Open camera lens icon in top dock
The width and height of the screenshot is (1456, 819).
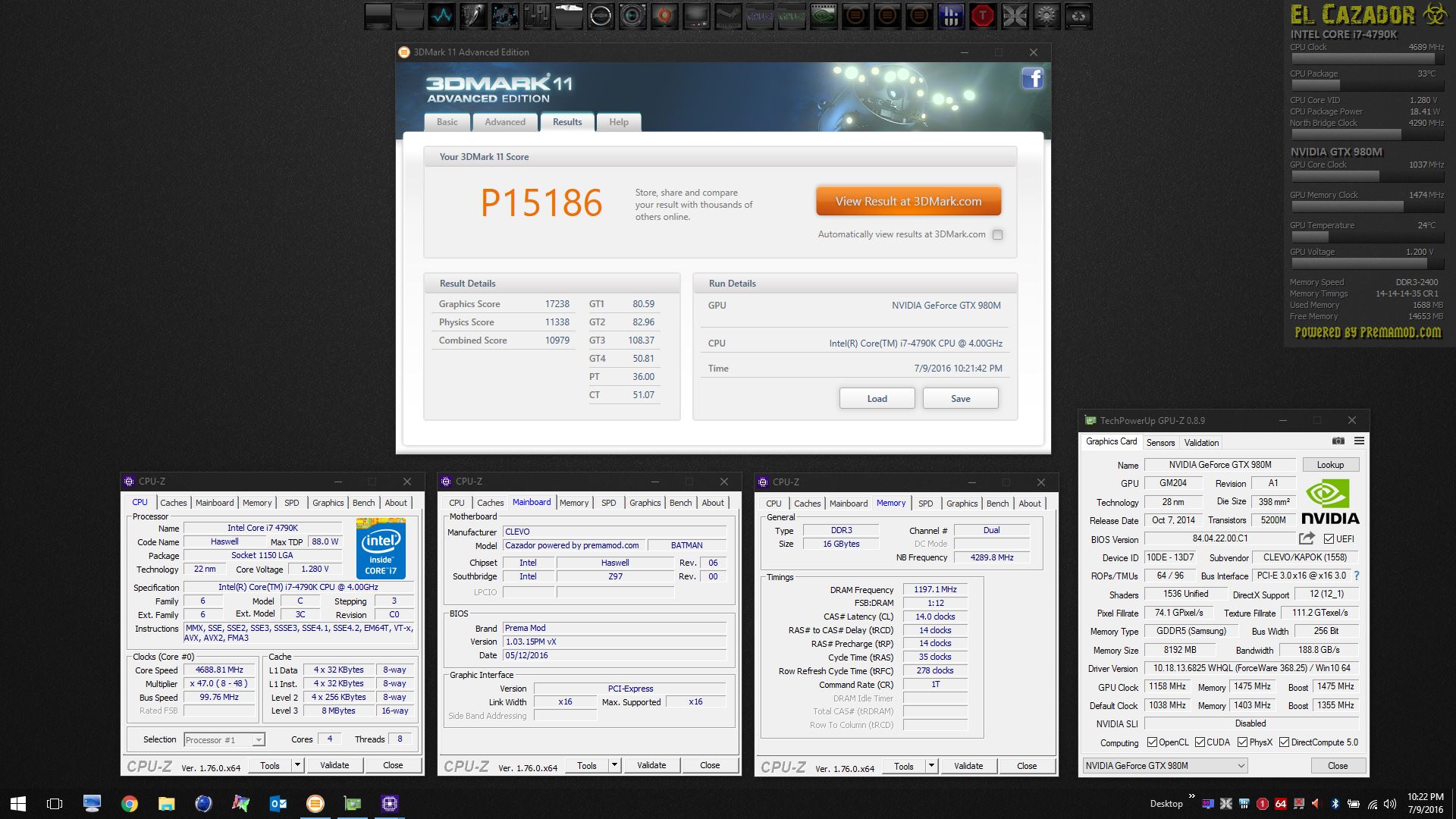[632, 15]
